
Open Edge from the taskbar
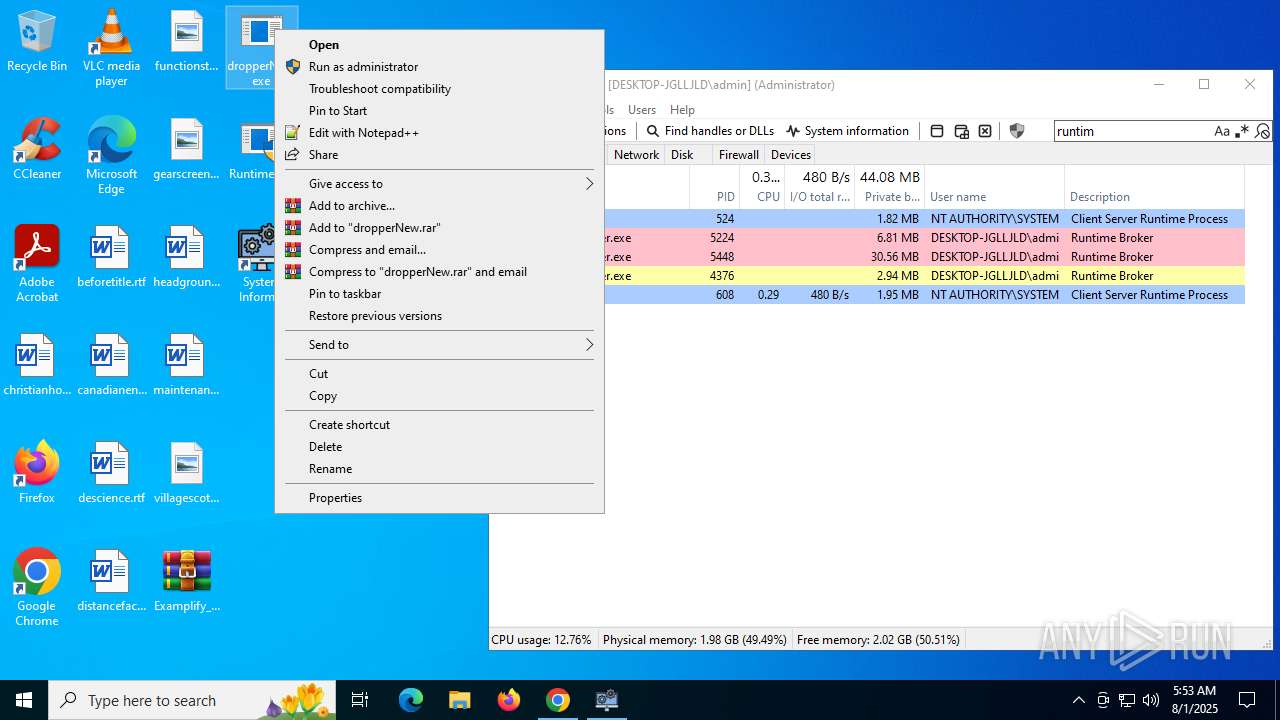411,700
